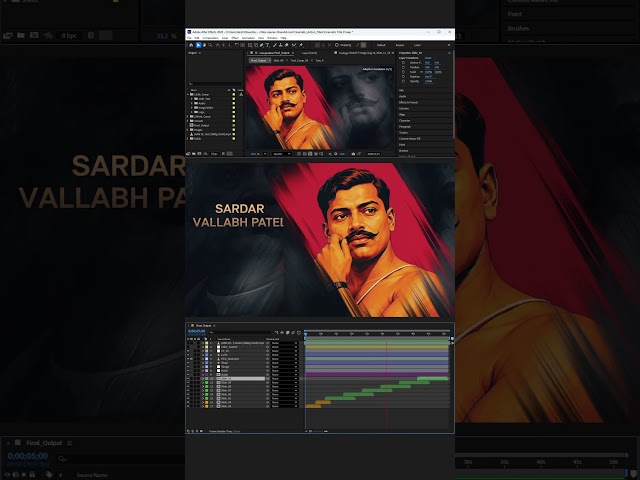Select Final_Output composition in Project panel
Image resolution: width=640 pixels, height=480 pixels.
pos(200,125)
